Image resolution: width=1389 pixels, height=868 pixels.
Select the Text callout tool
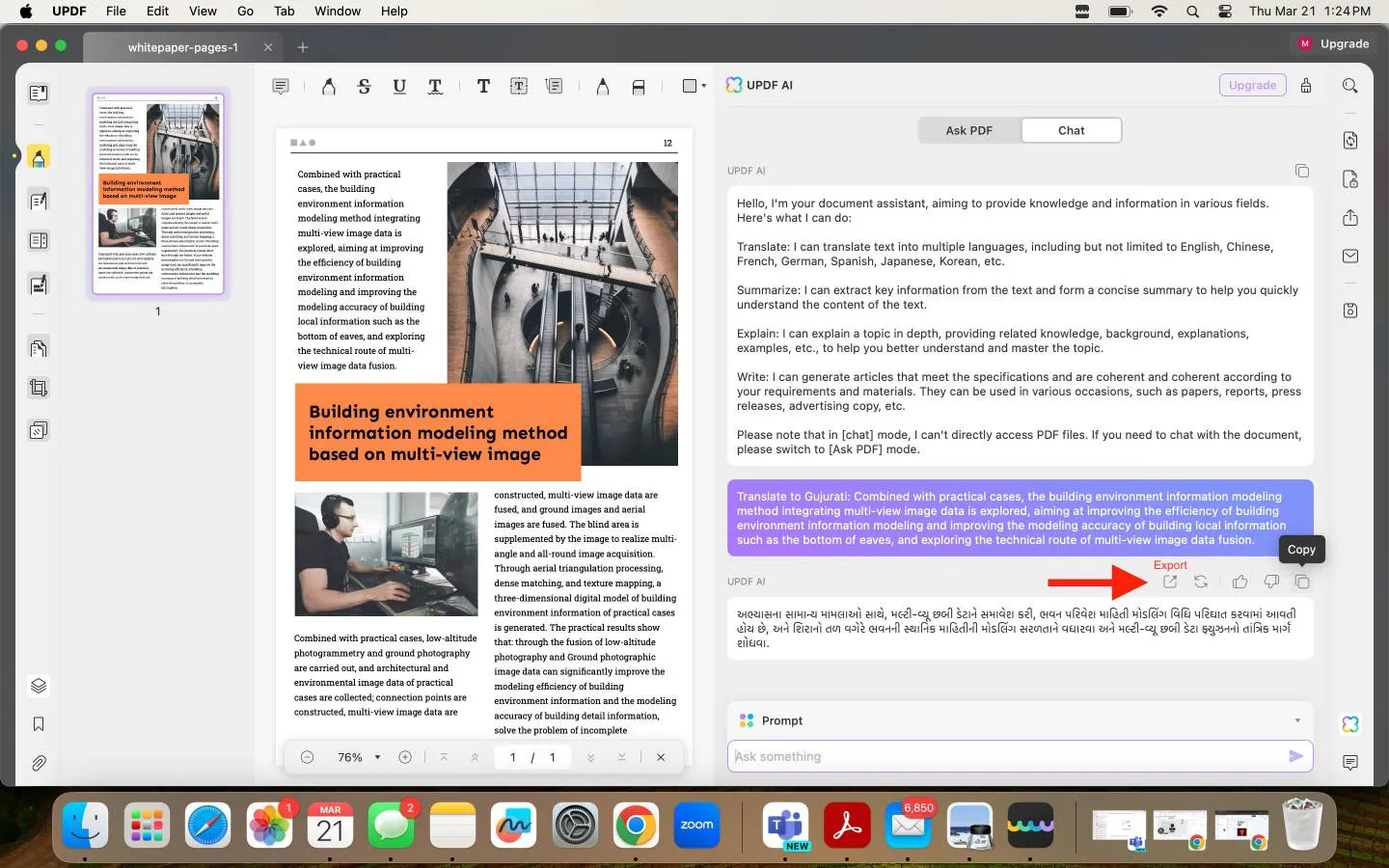[x=555, y=87]
